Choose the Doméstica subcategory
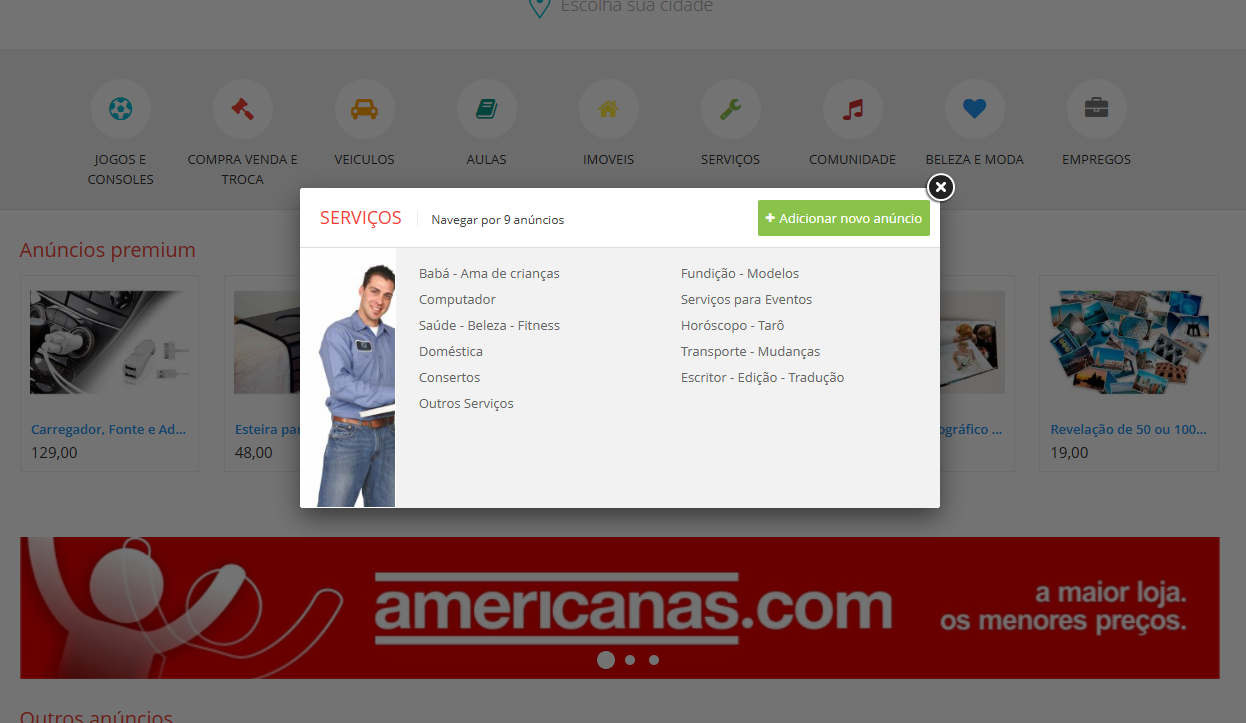 (x=451, y=351)
